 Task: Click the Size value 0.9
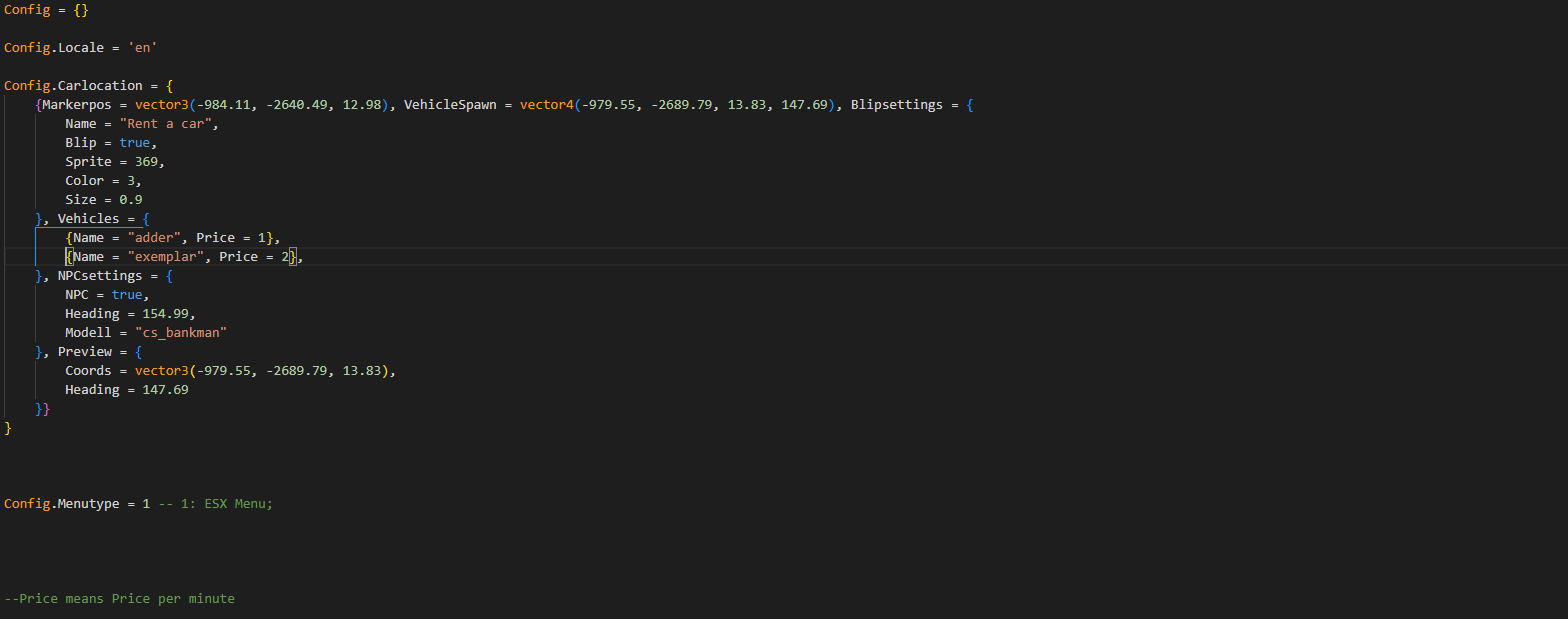pyautogui.click(x=131, y=200)
